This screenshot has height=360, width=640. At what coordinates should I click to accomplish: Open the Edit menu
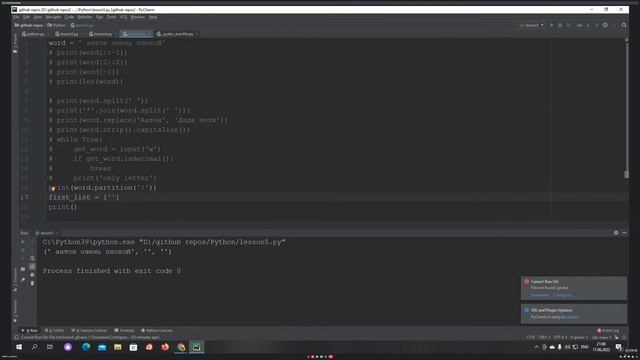coord(27,17)
